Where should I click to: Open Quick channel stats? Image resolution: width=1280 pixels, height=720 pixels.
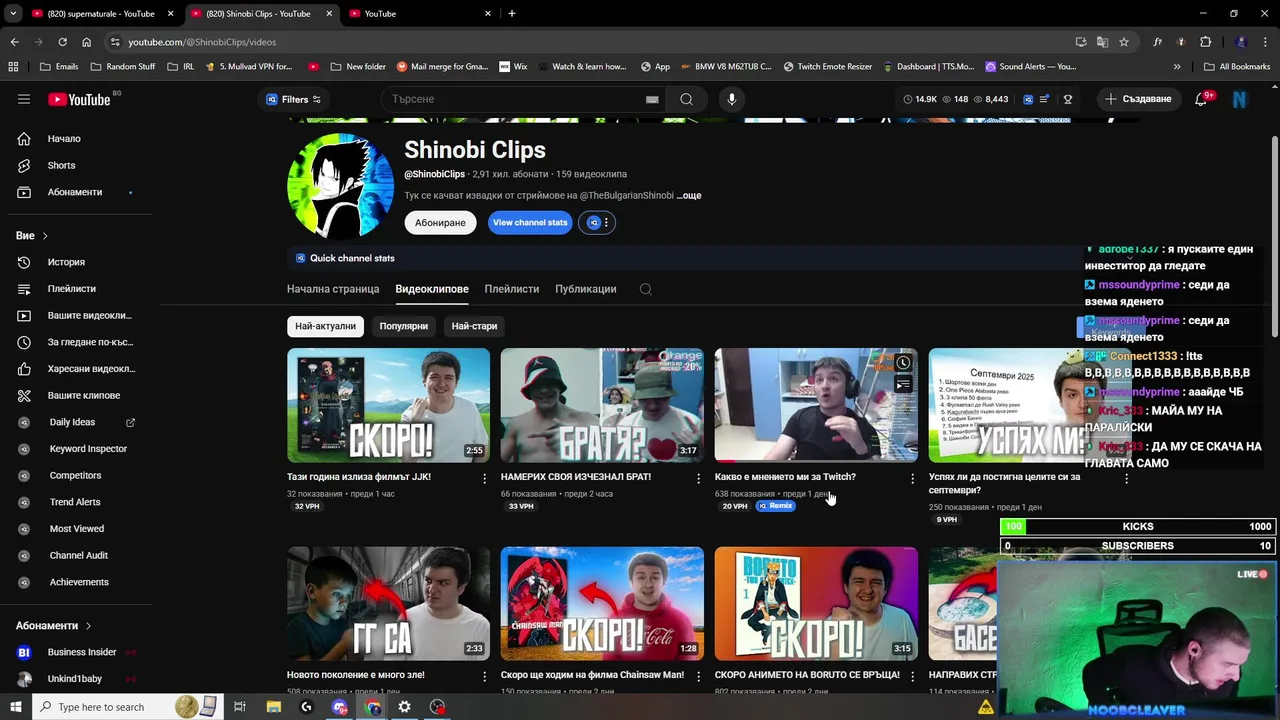[x=345, y=258]
